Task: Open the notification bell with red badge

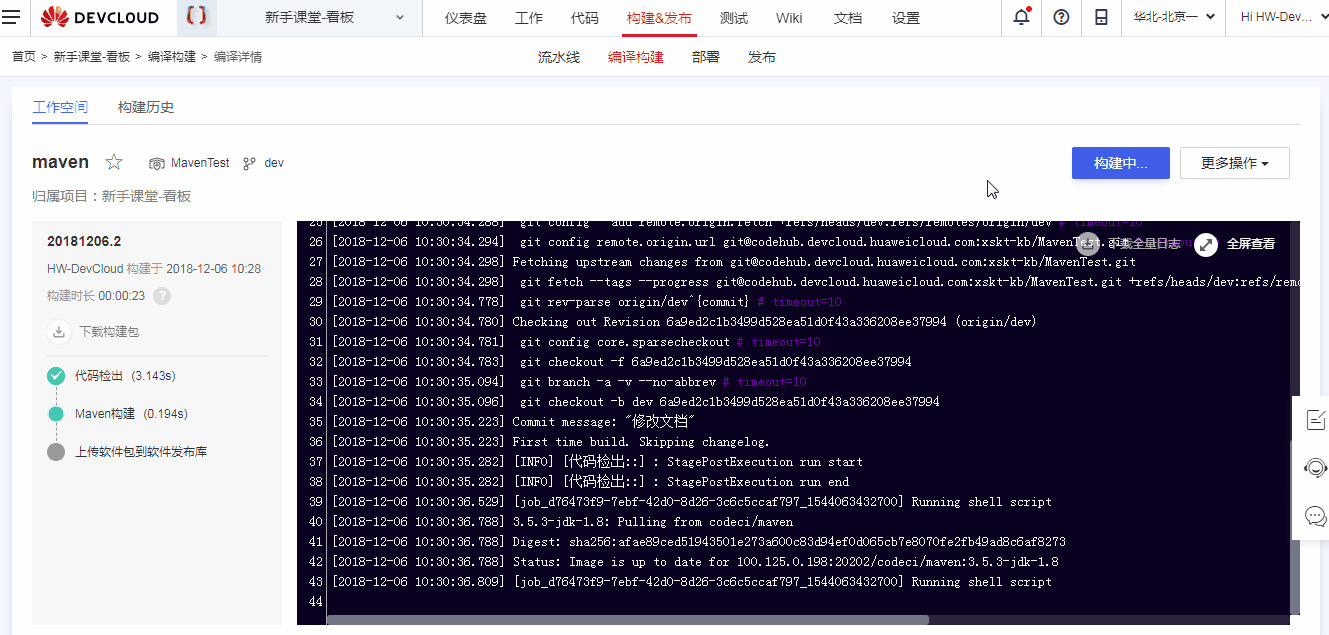Action: pyautogui.click(x=1019, y=17)
